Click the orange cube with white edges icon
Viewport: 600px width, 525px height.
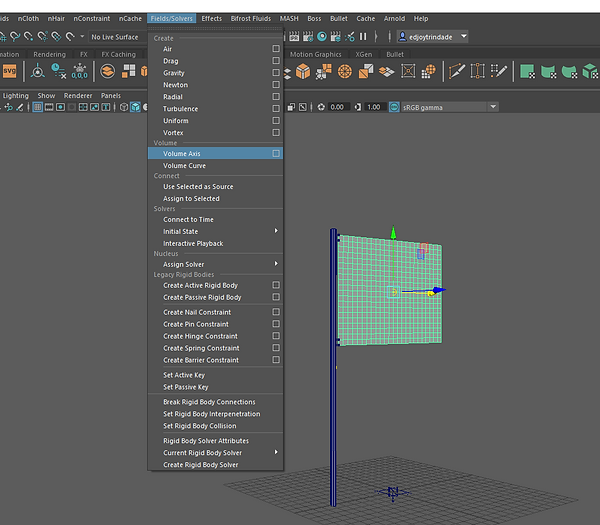[x=303, y=71]
